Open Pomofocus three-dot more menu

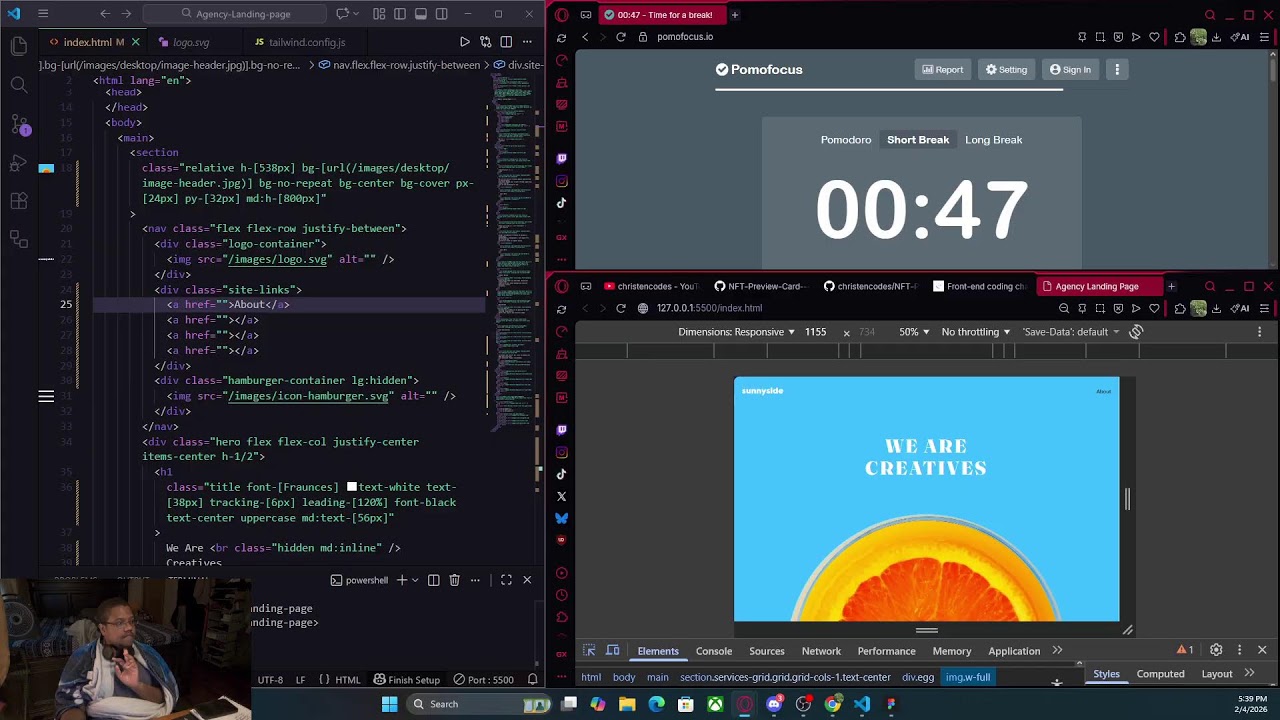pos(1117,69)
